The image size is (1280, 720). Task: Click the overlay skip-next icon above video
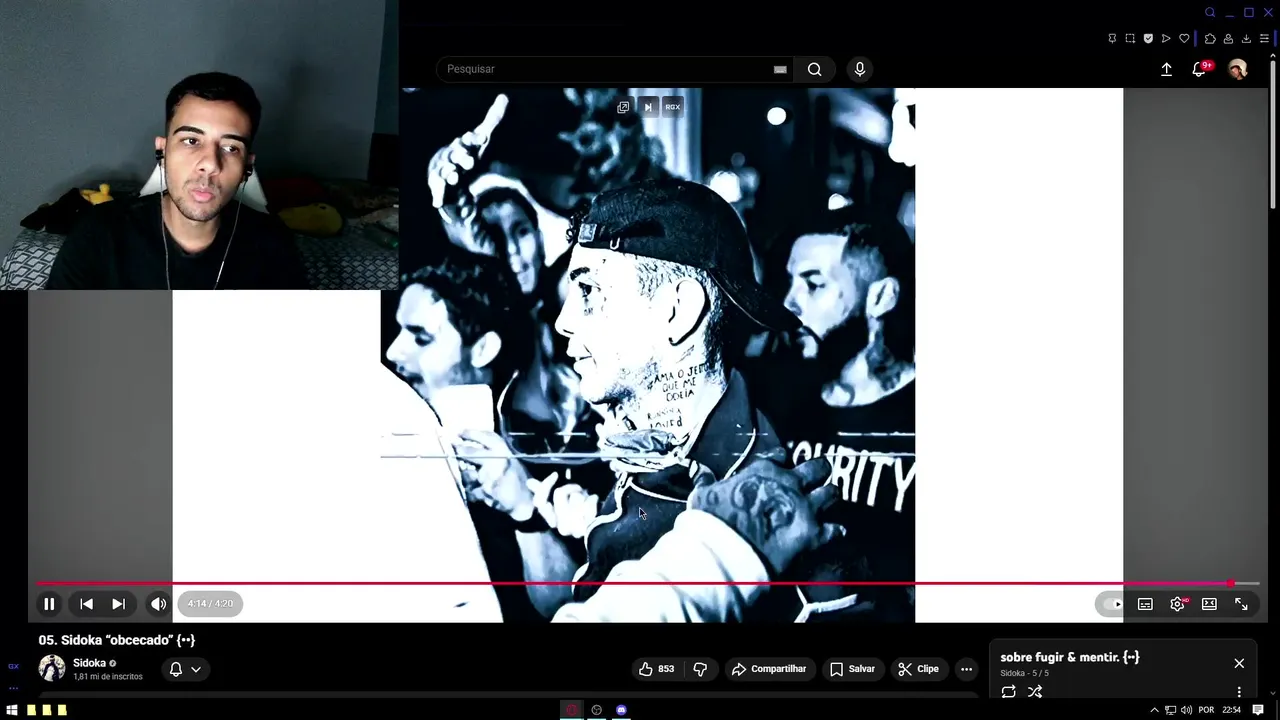click(x=648, y=107)
